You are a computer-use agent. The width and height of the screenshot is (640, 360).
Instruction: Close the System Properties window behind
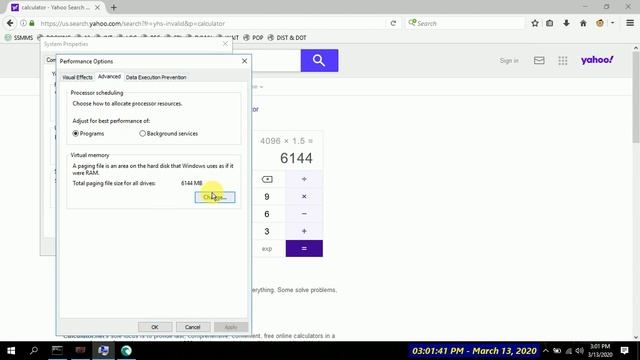click(225, 44)
